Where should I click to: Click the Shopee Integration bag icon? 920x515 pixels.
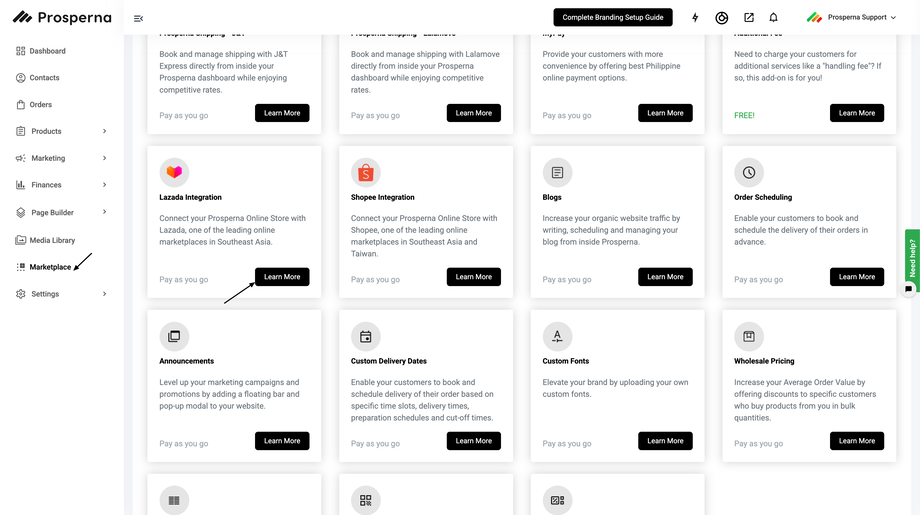click(x=365, y=172)
